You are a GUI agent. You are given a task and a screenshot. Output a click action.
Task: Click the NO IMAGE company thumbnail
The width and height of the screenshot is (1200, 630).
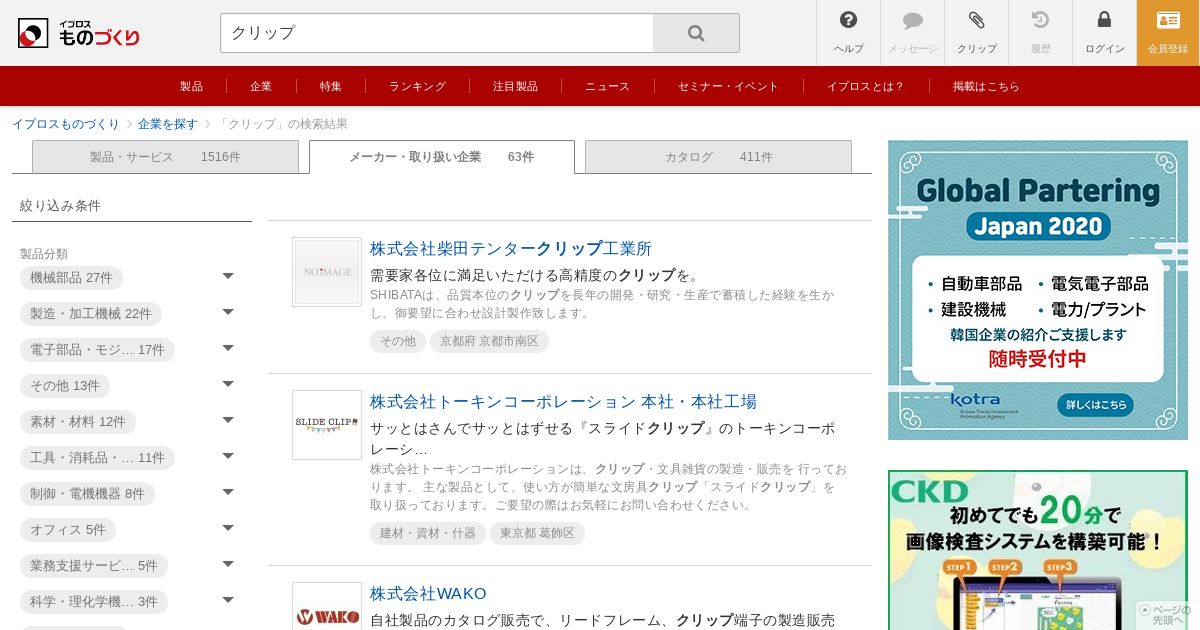pos(327,272)
